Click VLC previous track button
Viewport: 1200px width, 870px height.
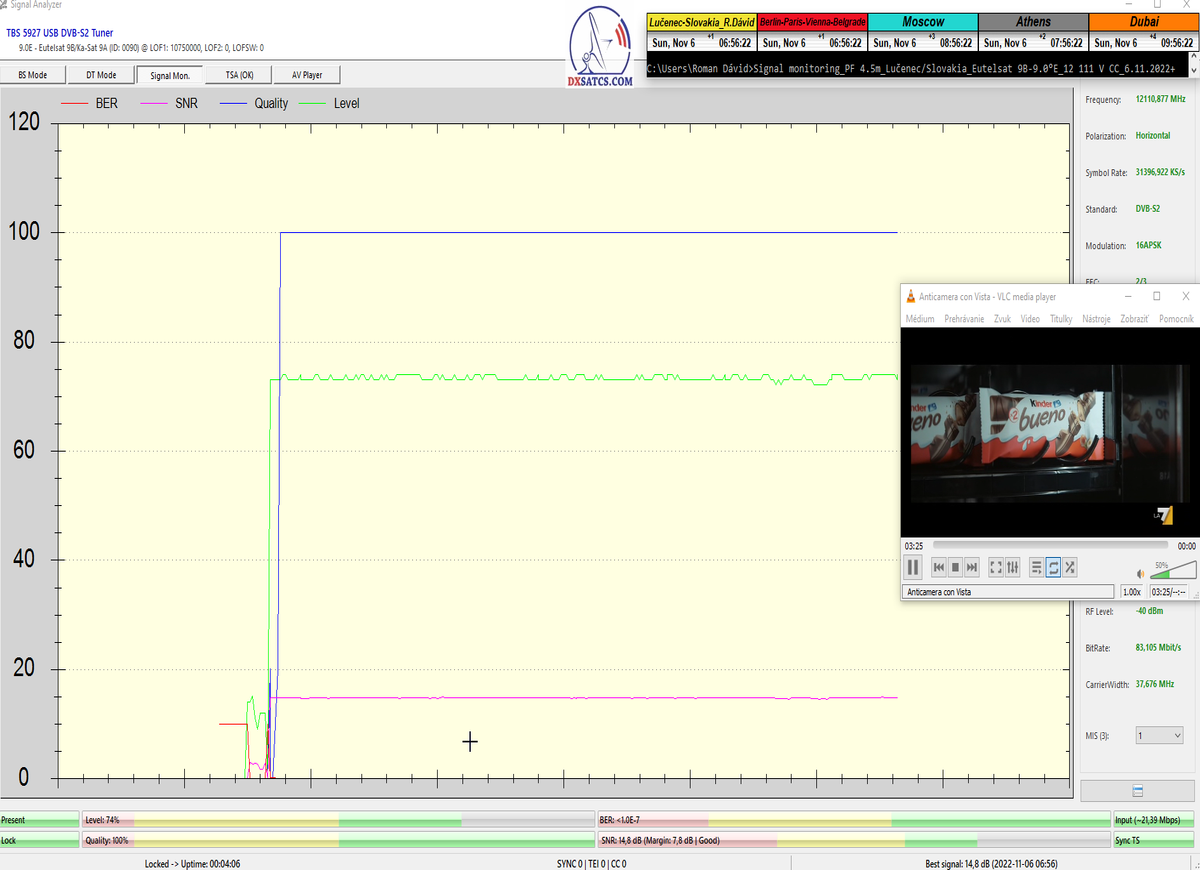pyautogui.click(x=939, y=568)
